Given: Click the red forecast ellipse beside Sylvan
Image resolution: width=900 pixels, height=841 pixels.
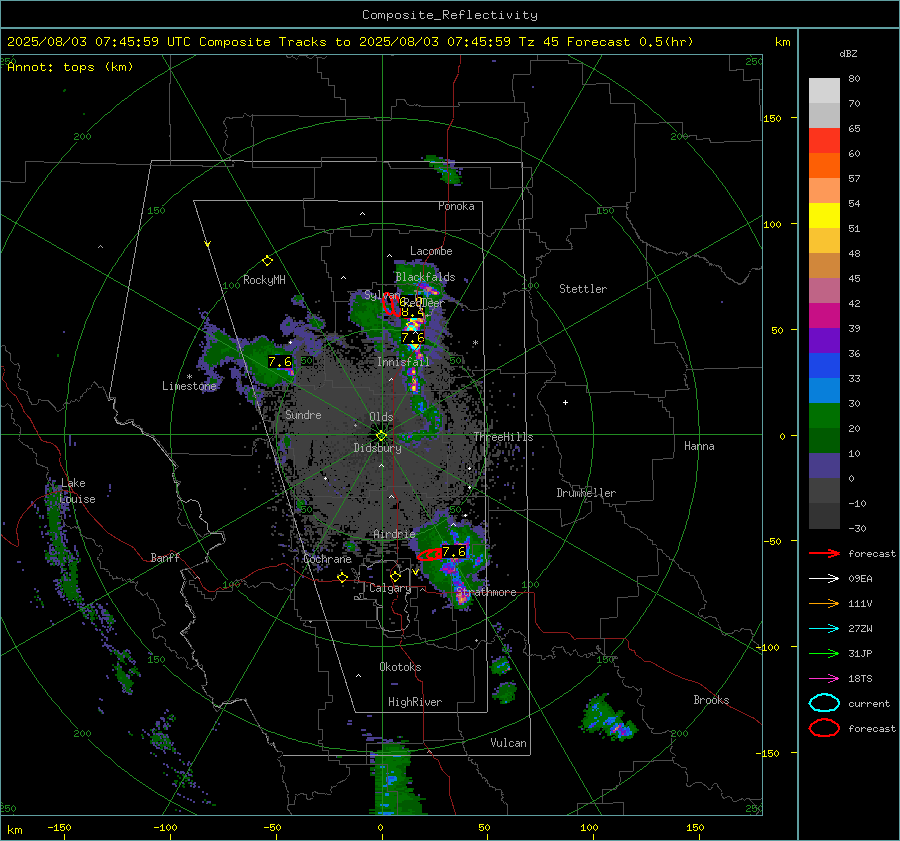Looking at the screenshot, I should tap(391, 304).
